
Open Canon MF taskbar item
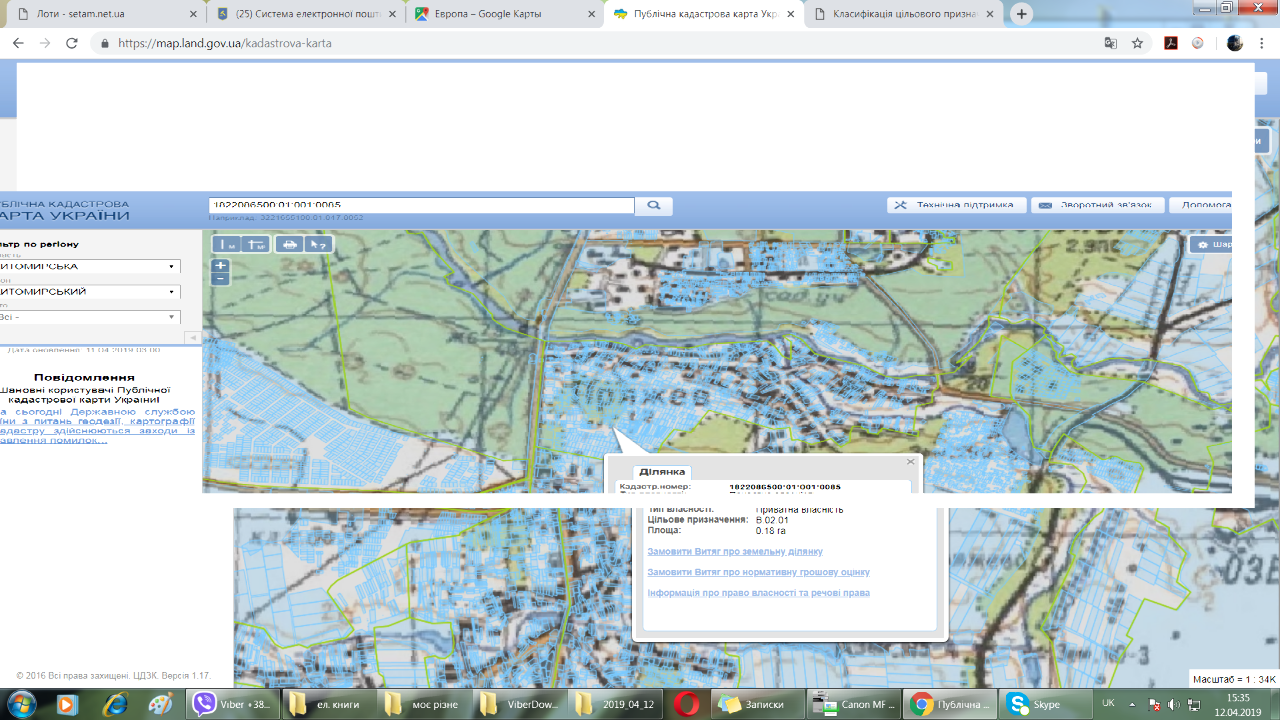[852, 704]
